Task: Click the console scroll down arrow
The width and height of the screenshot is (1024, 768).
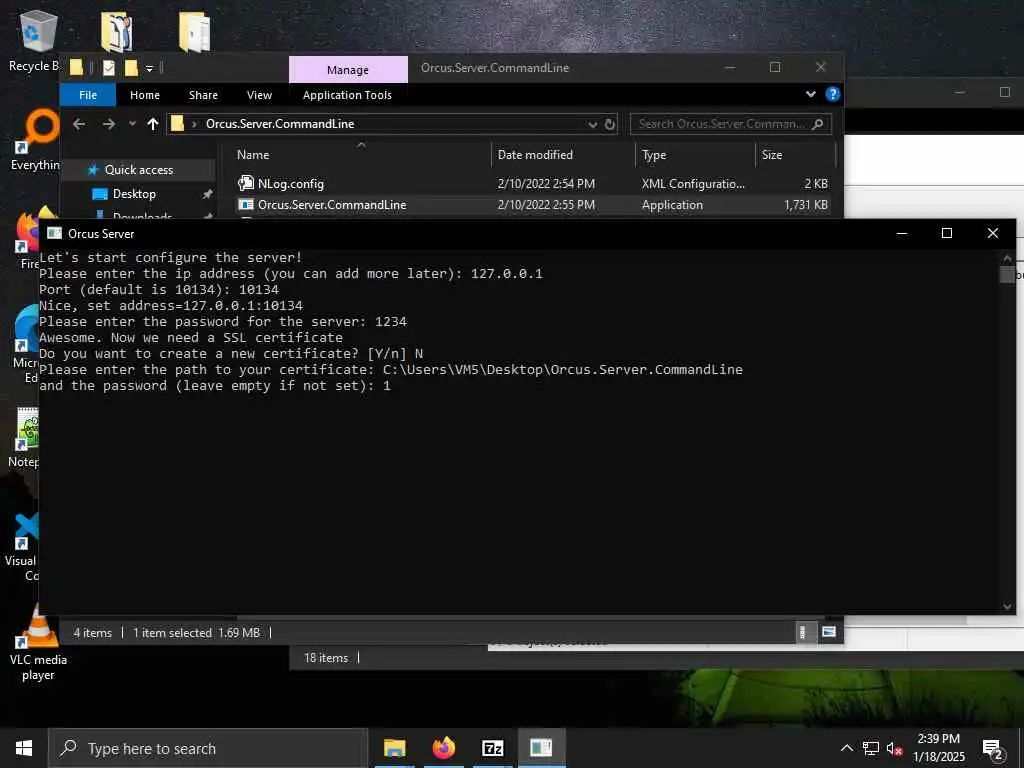Action: [x=1007, y=606]
